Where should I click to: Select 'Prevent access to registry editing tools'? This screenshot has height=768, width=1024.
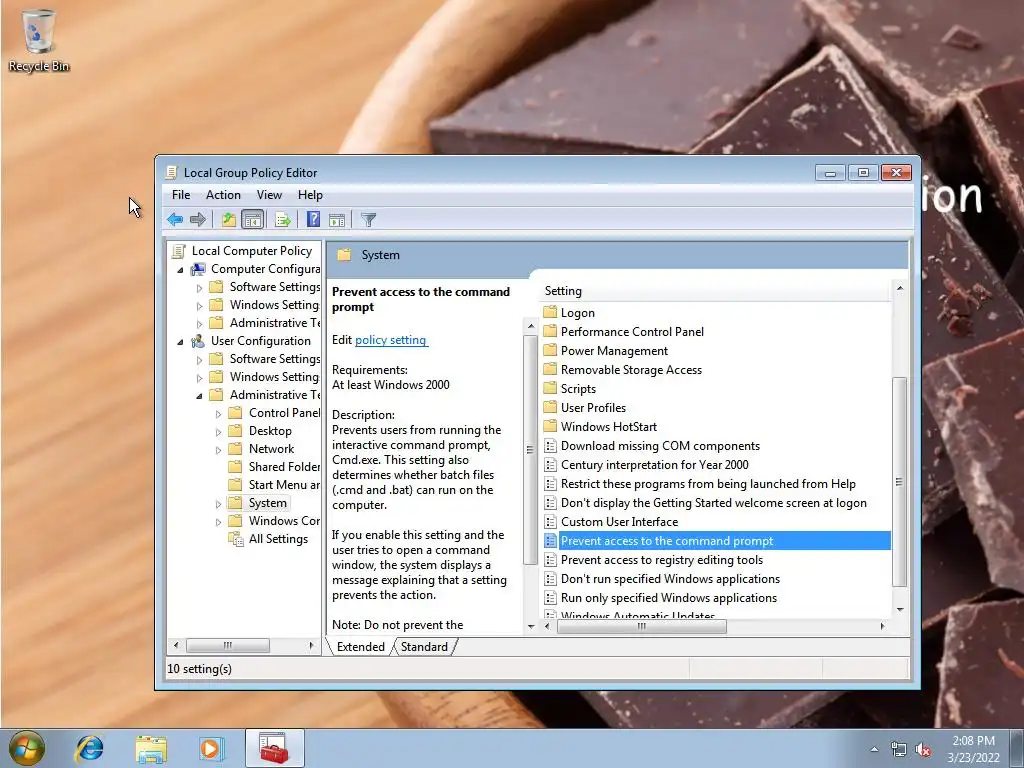point(662,560)
